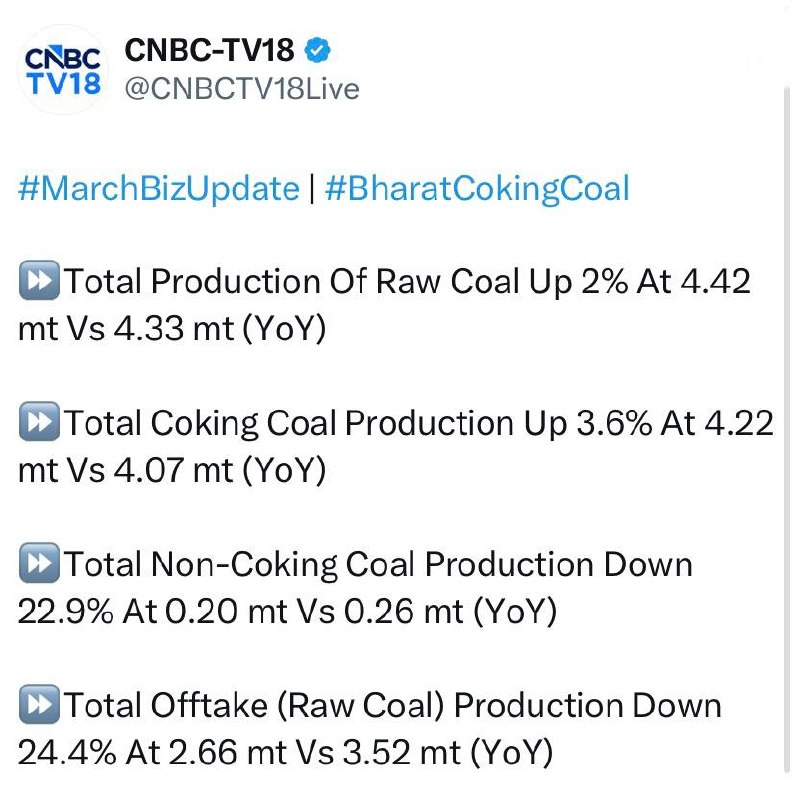
Task: Open the #BharatCokingCoal hashtag
Action: 476,189
